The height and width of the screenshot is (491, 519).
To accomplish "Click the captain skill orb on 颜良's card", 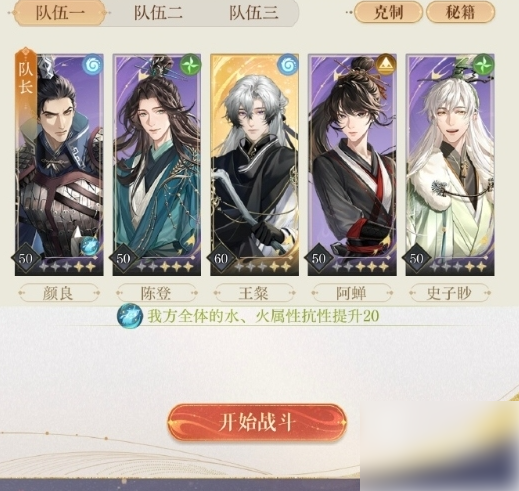I will (x=89, y=246).
